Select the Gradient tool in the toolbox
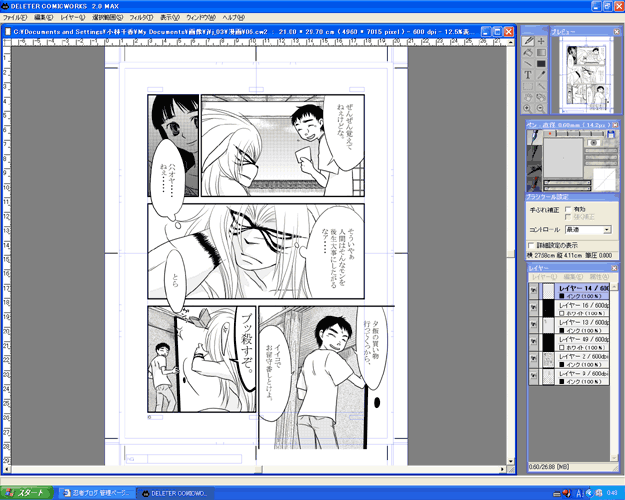The image size is (625, 500). 541,52
